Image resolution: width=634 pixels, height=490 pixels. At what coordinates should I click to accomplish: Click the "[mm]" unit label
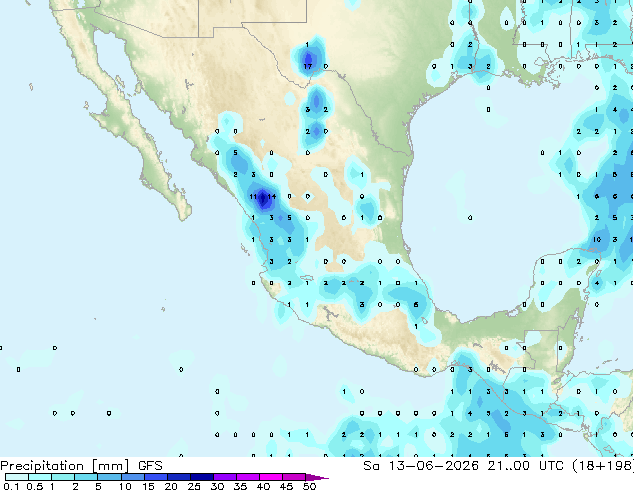click(110, 466)
